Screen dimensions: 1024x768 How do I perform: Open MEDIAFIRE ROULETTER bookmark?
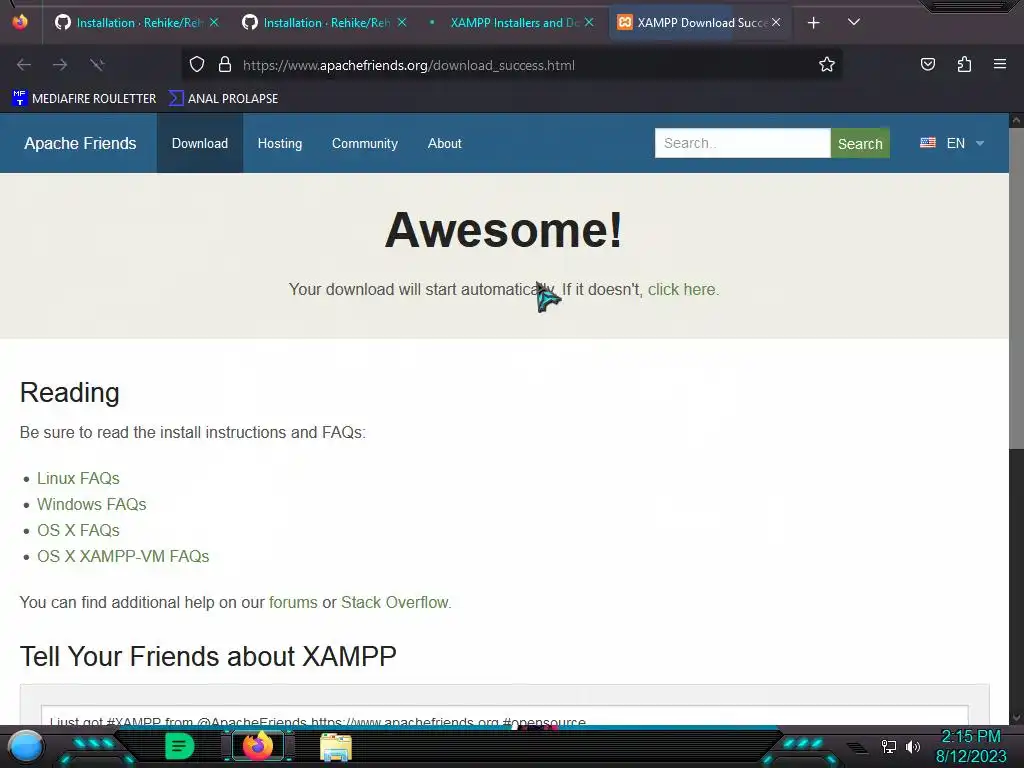(84, 99)
